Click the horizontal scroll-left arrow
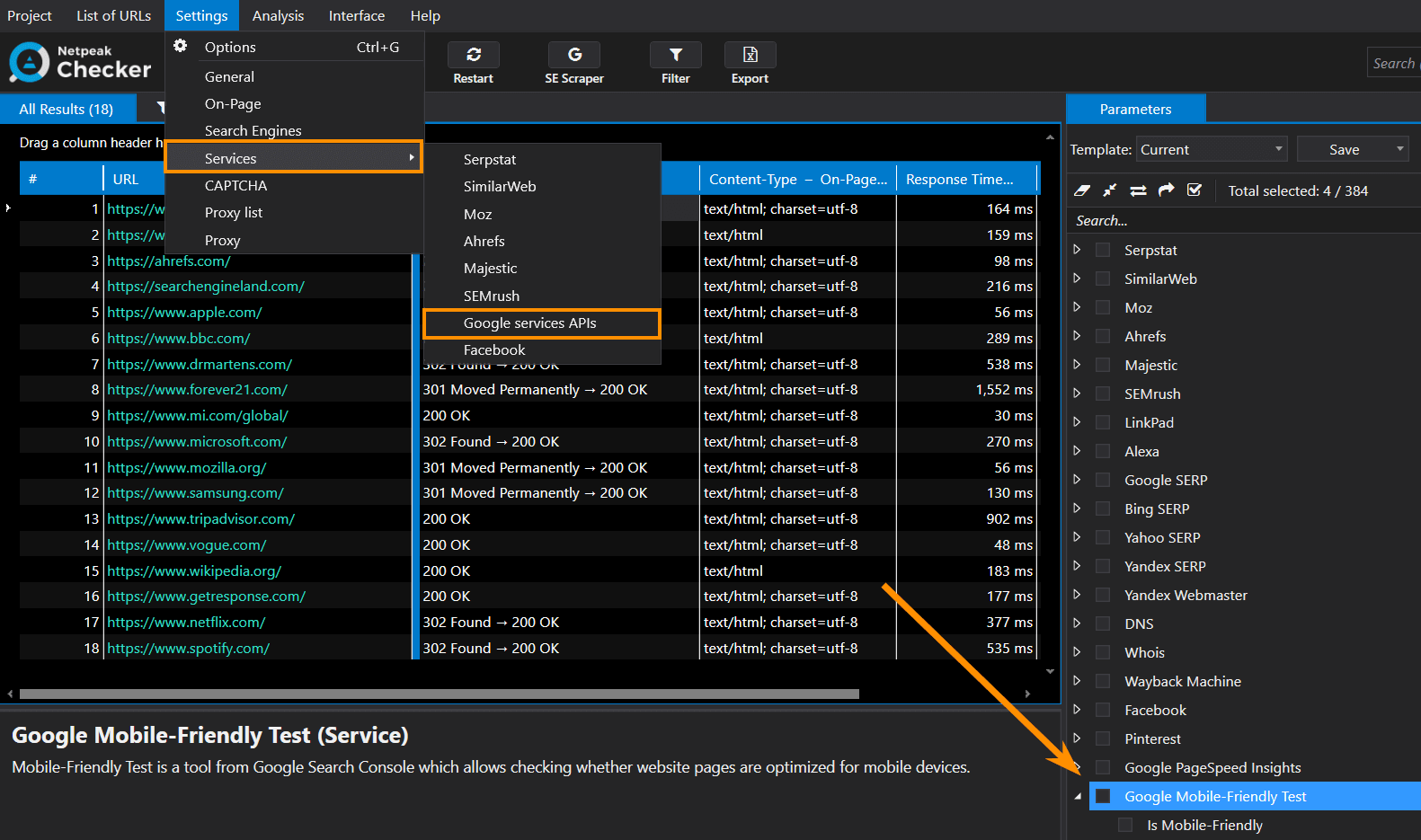Viewport: 1421px width, 840px height. (10, 694)
